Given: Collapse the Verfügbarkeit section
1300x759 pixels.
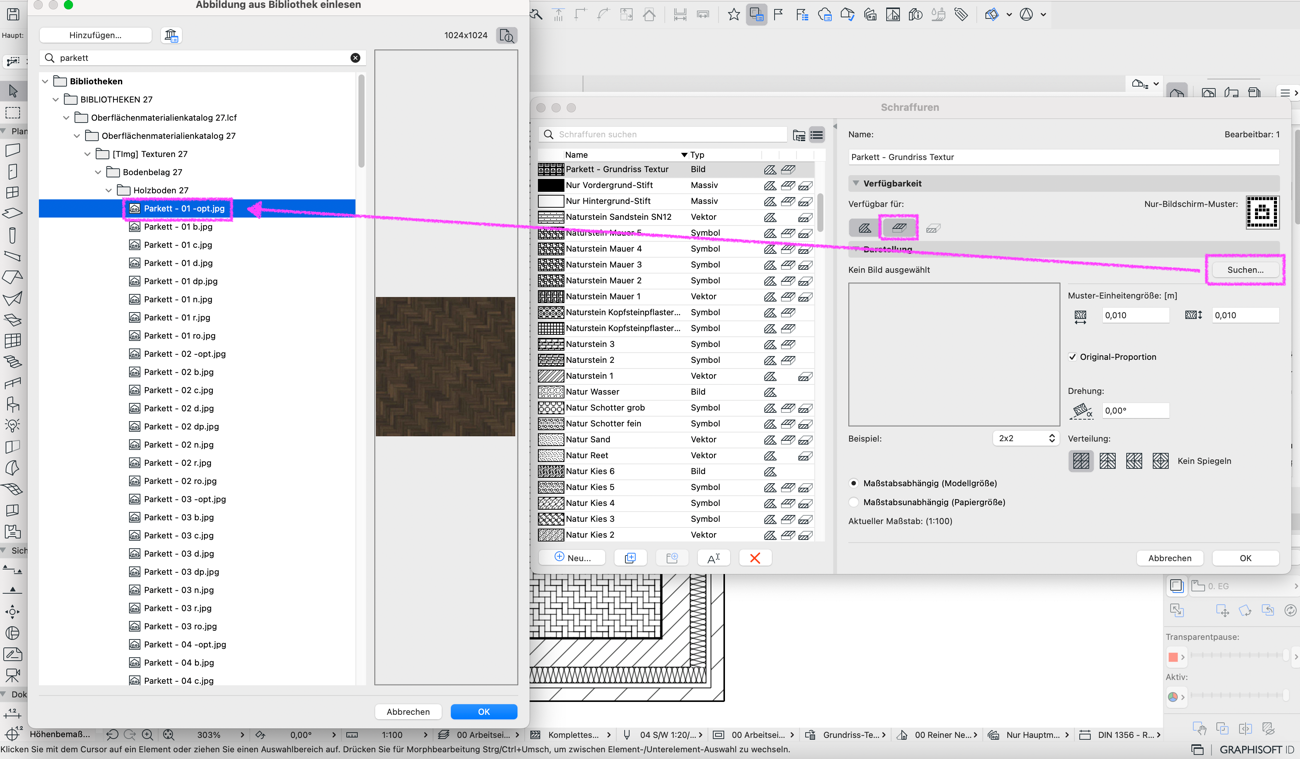Looking at the screenshot, I should (x=856, y=184).
